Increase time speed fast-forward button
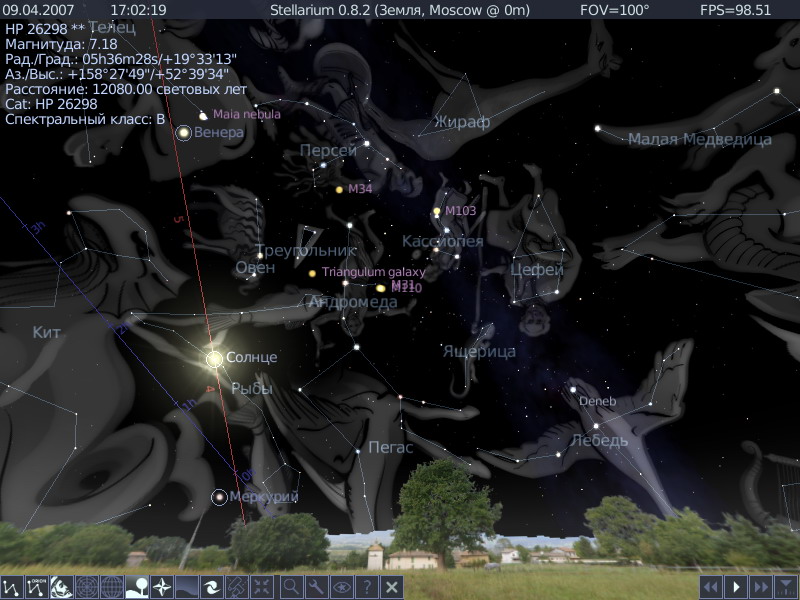The image size is (800, 600). [x=761, y=587]
